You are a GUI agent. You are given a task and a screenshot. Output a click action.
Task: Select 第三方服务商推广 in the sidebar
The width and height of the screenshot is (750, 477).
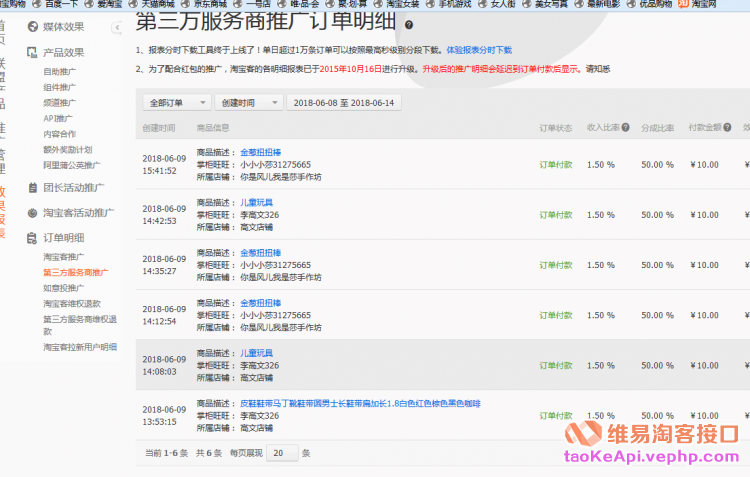tap(76, 273)
